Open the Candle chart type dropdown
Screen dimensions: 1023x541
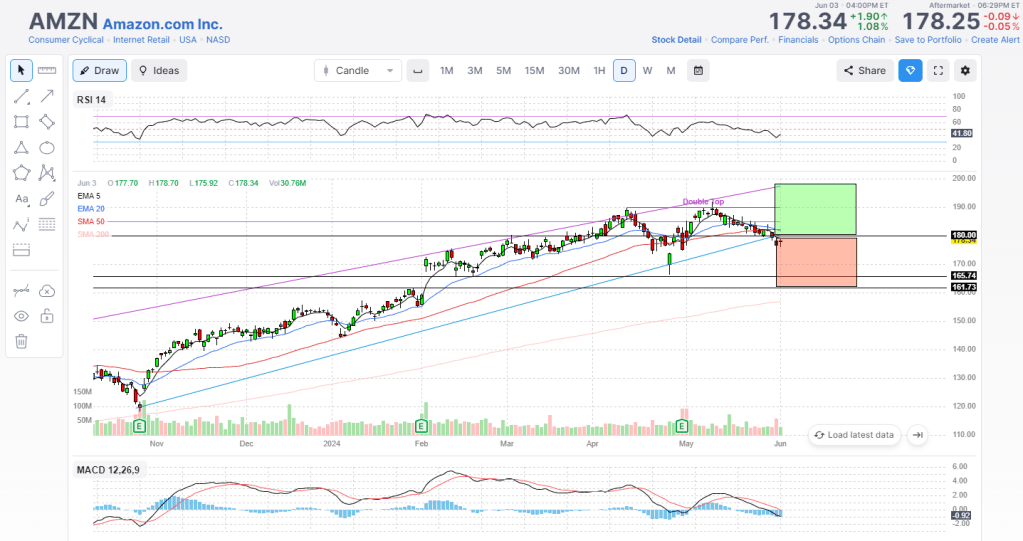(x=358, y=70)
